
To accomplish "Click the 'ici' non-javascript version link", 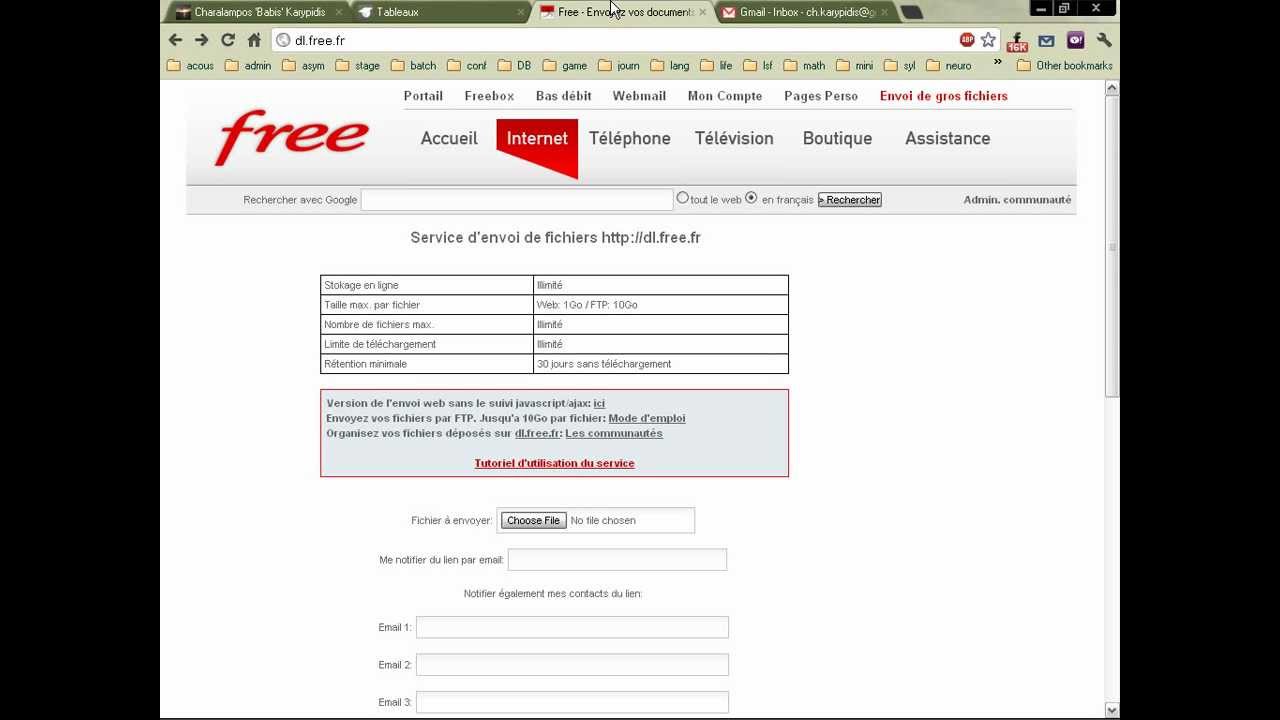I will [599, 403].
